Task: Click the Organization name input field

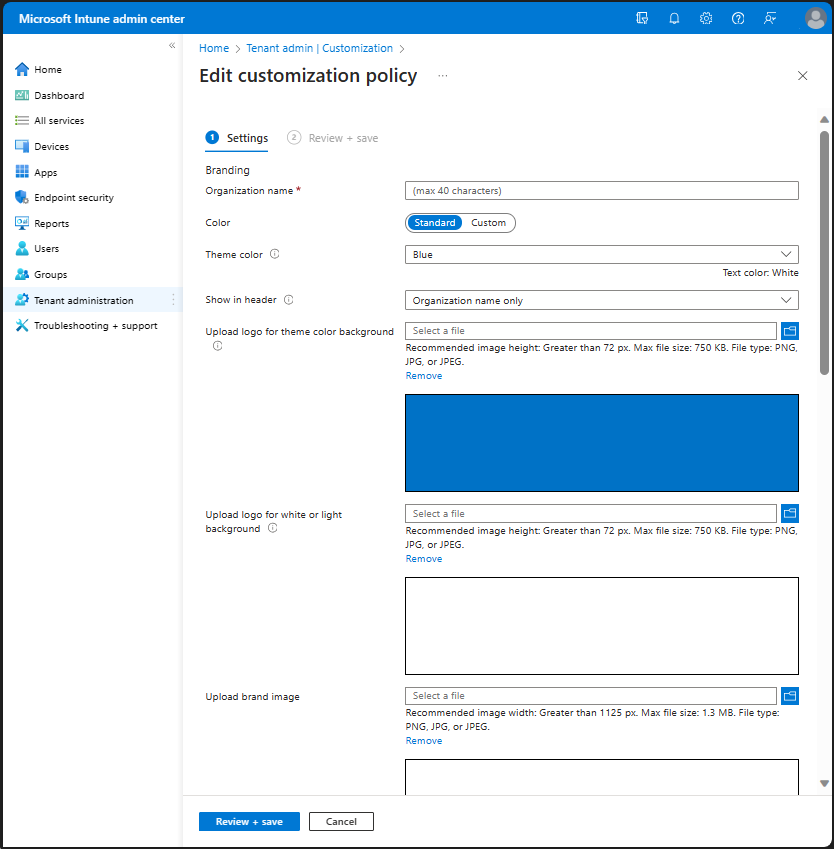Action: click(x=601, y=190)
